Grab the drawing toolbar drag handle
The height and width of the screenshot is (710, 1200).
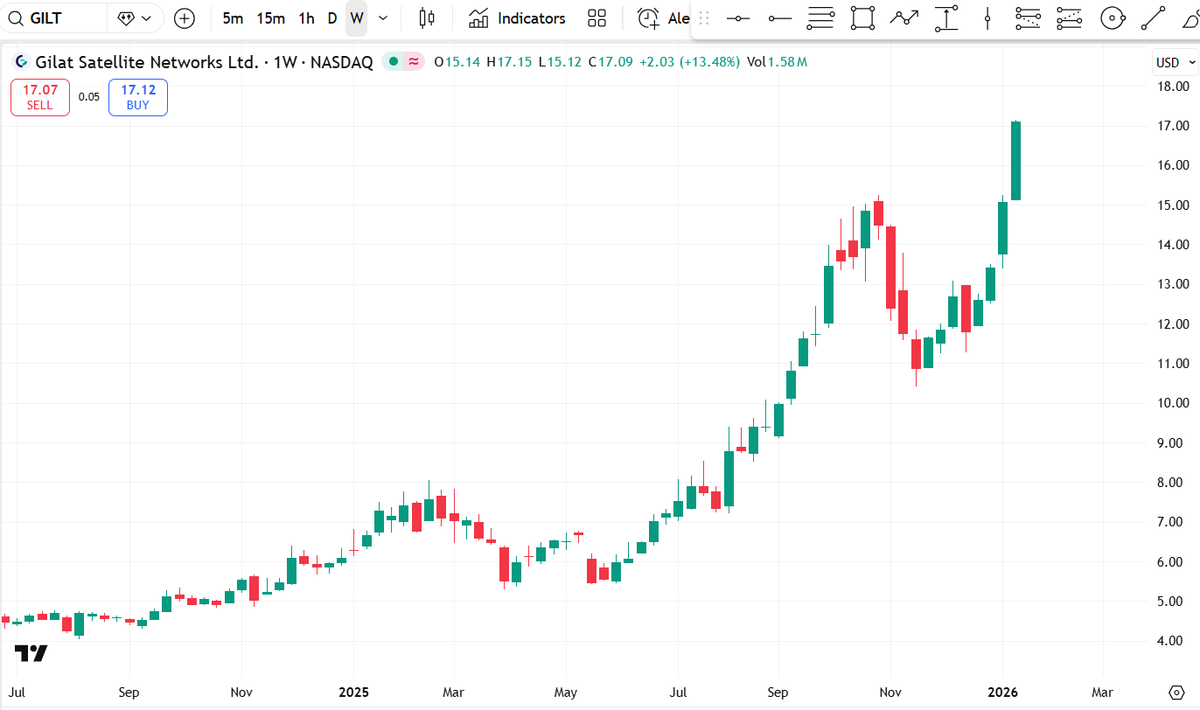coord(704,18)
